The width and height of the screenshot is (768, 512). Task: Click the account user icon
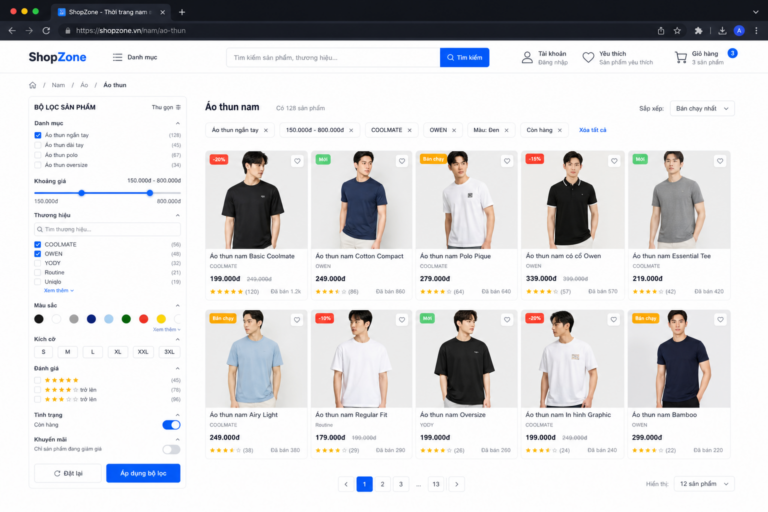(527, 57)
